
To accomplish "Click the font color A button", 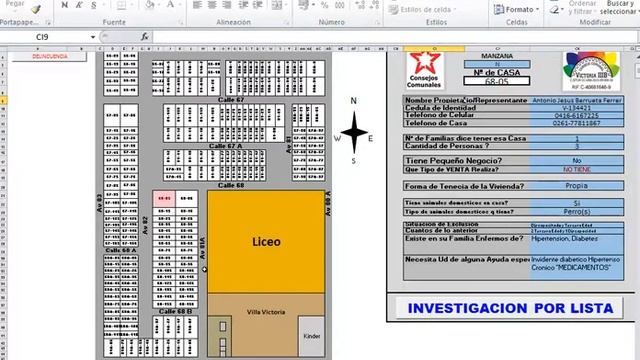I will coord(170,5).
